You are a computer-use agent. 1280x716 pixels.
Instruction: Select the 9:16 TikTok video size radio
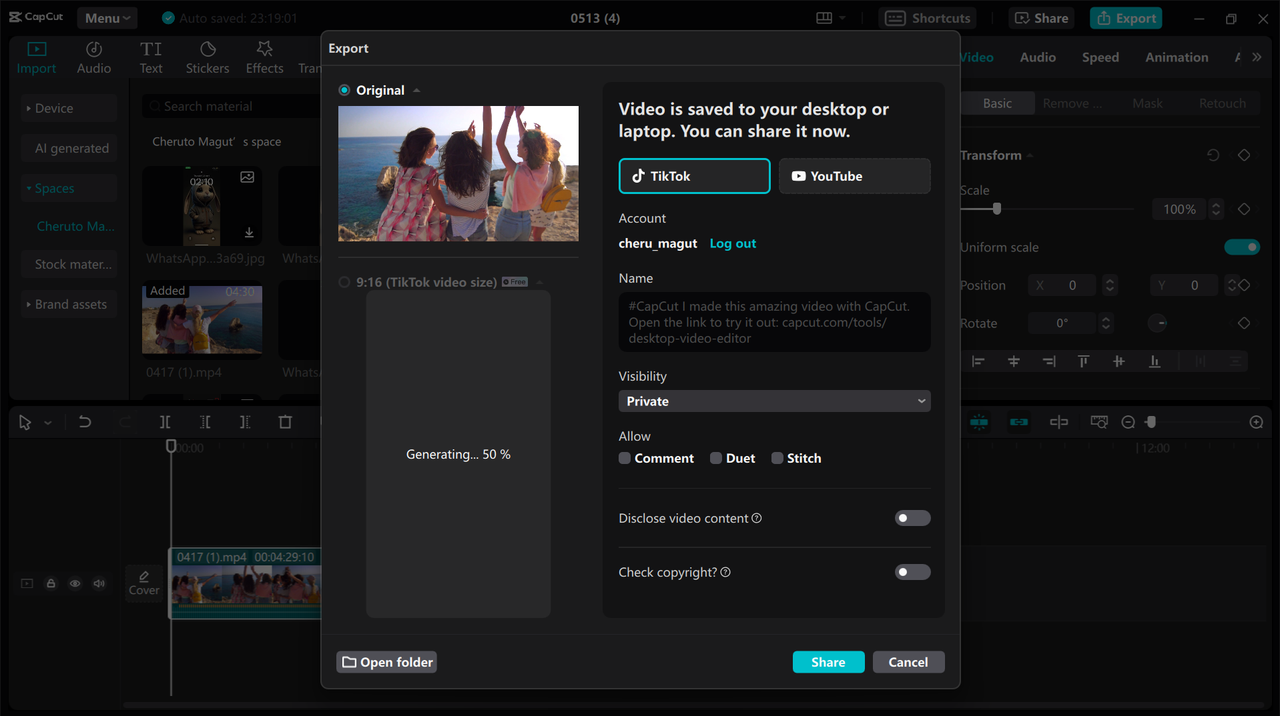[344, 282]
